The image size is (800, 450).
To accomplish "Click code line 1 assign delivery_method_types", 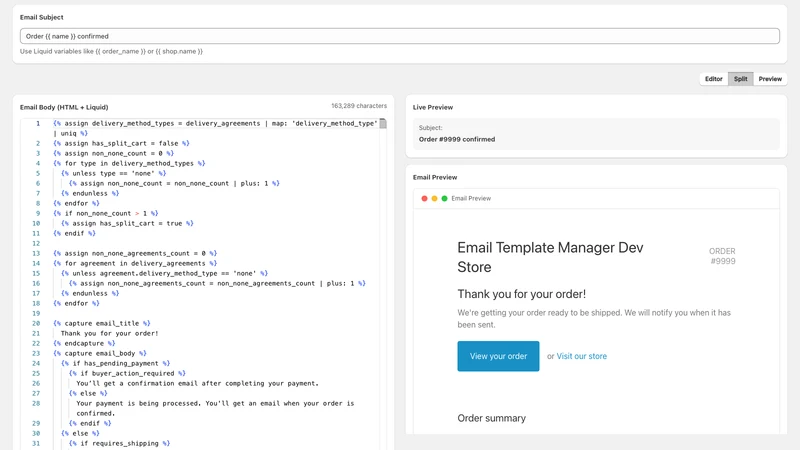I will pos(215,128).
